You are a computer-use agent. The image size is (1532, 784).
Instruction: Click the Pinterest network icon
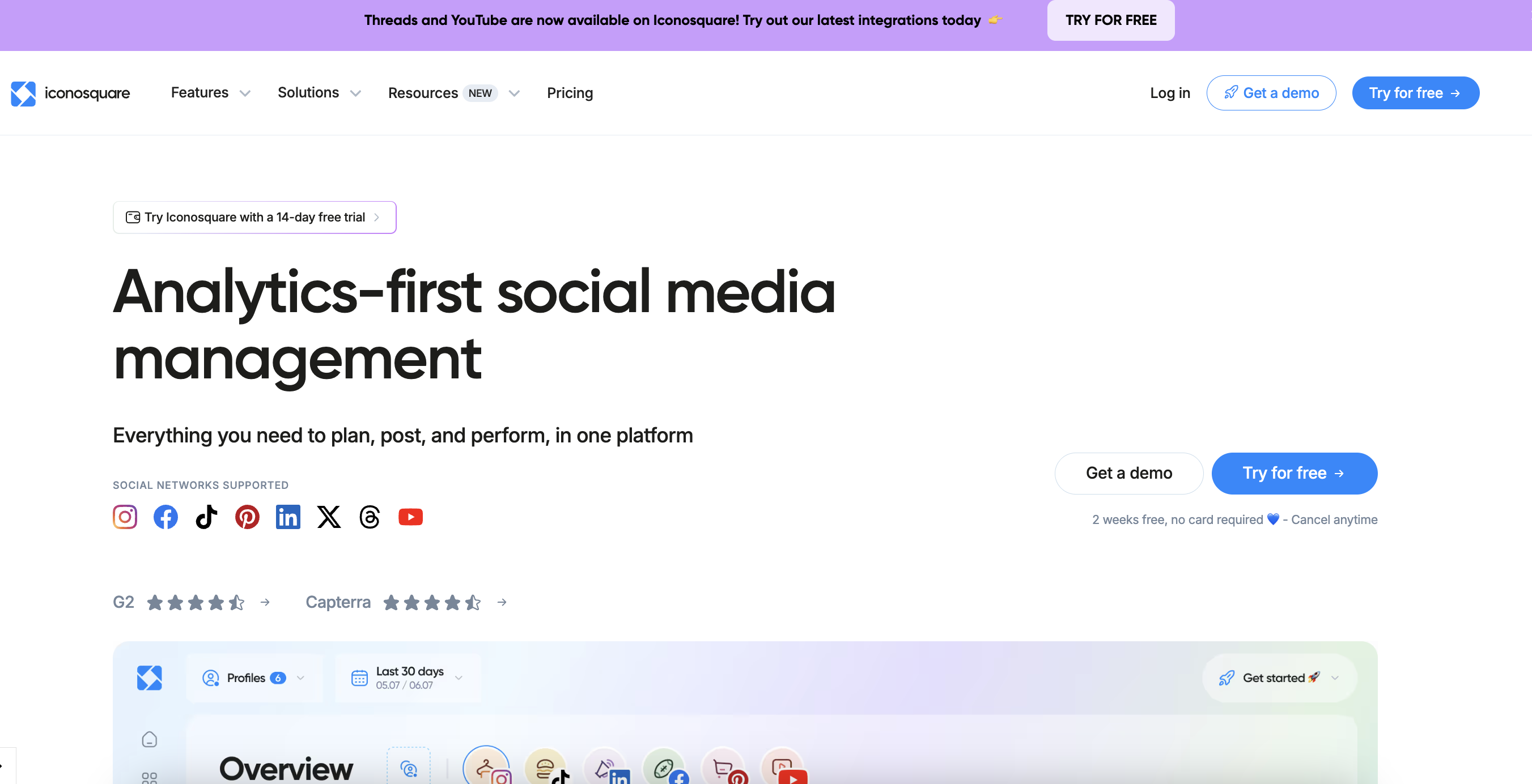[247, 517]
